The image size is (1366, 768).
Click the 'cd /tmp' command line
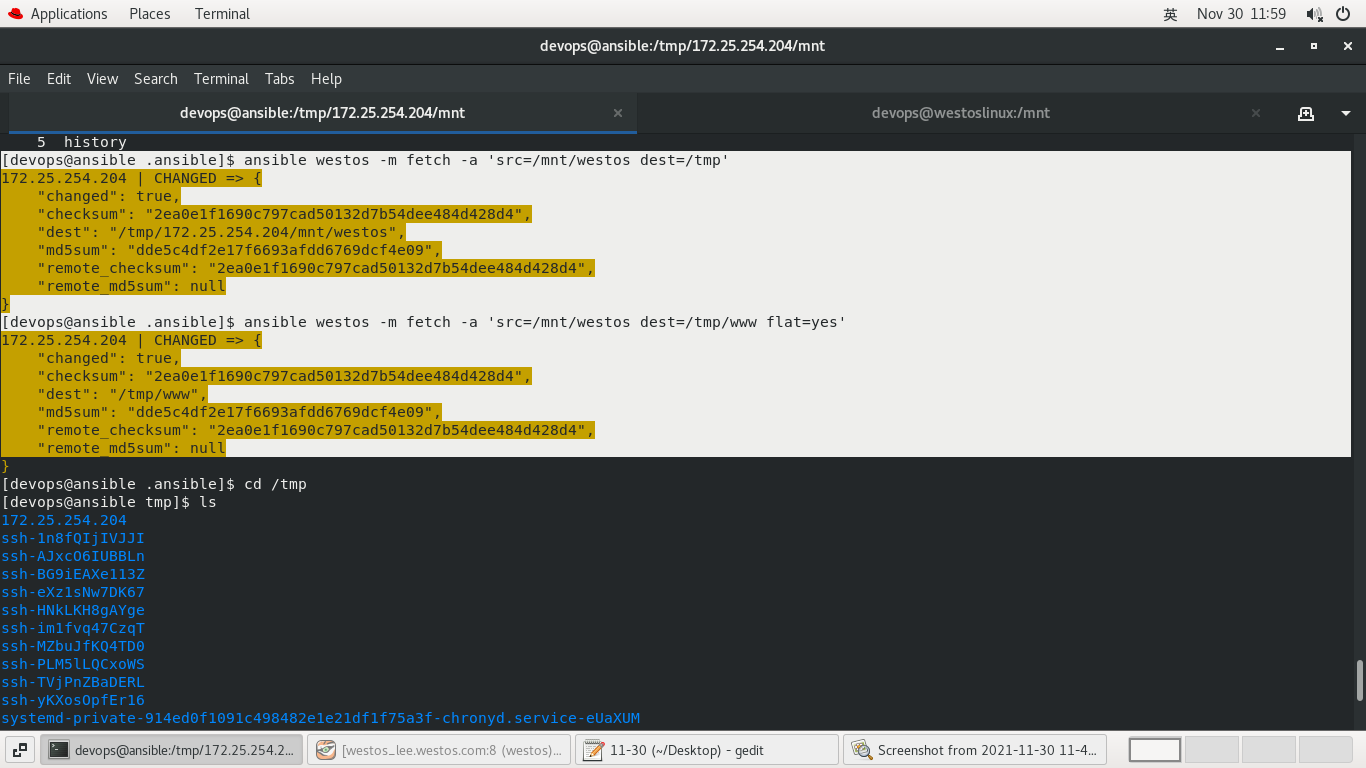(x=154, y=484)
